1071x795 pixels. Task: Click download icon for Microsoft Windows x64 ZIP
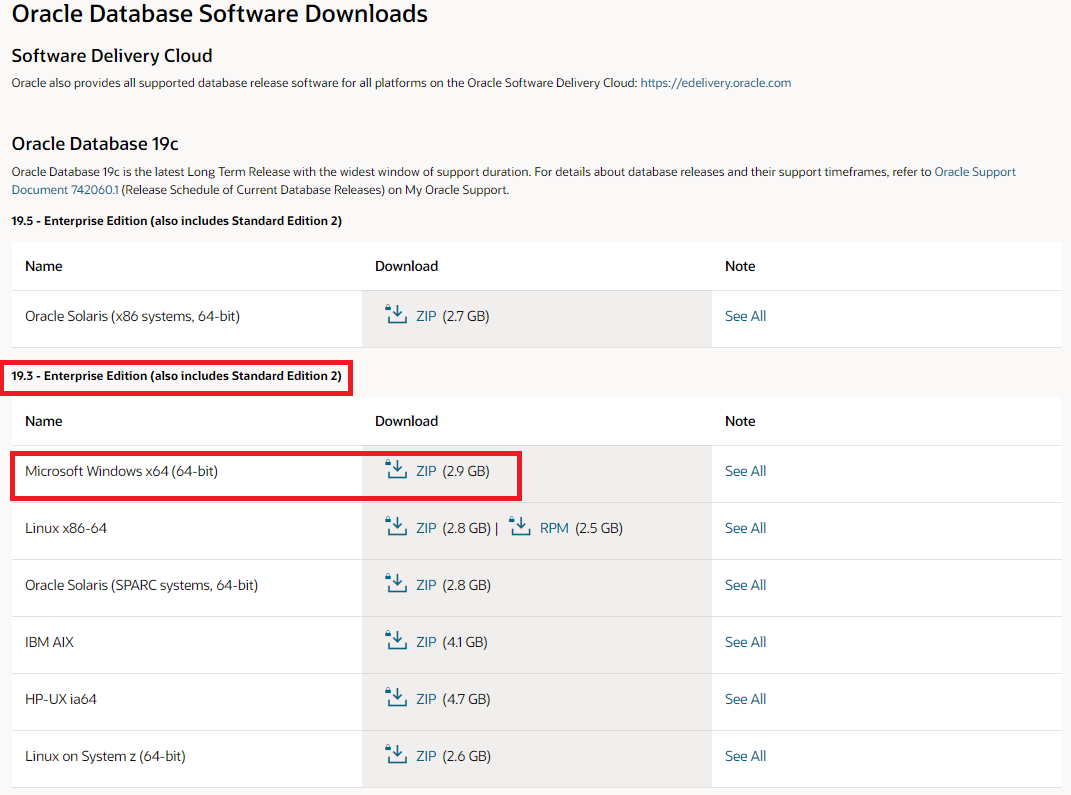point(396,469)
